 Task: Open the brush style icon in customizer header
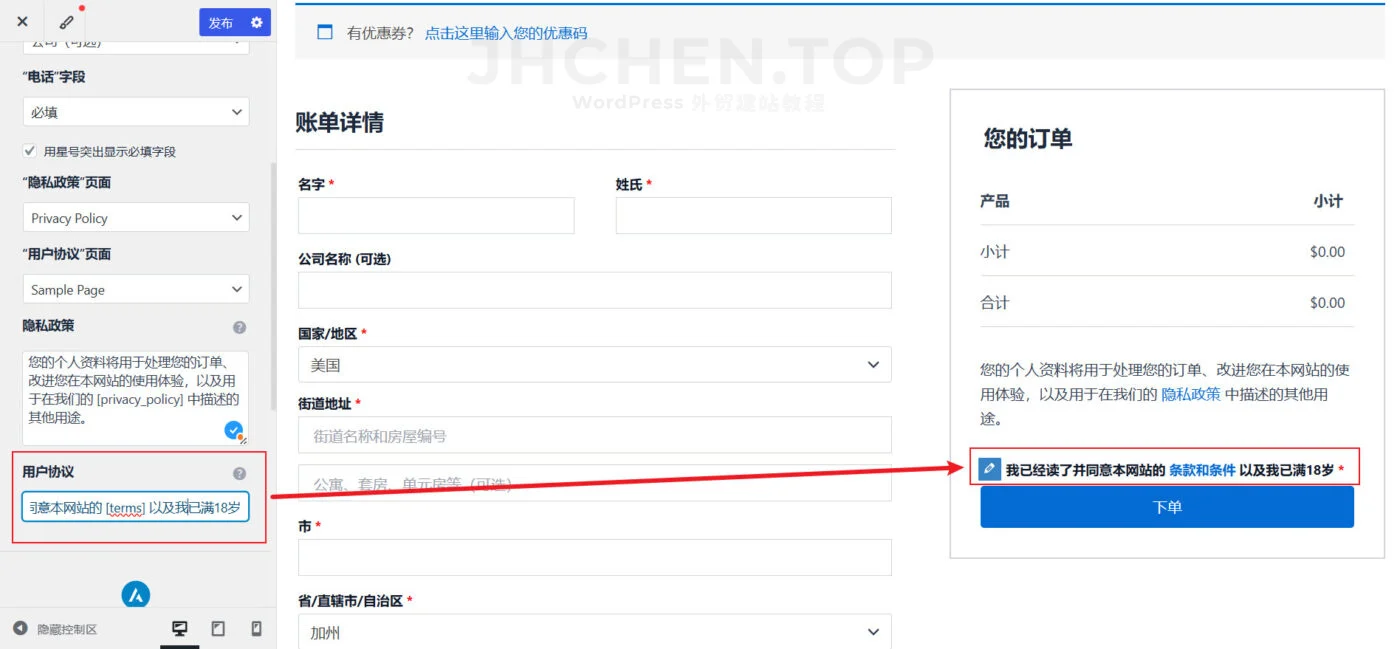[66, 22]
